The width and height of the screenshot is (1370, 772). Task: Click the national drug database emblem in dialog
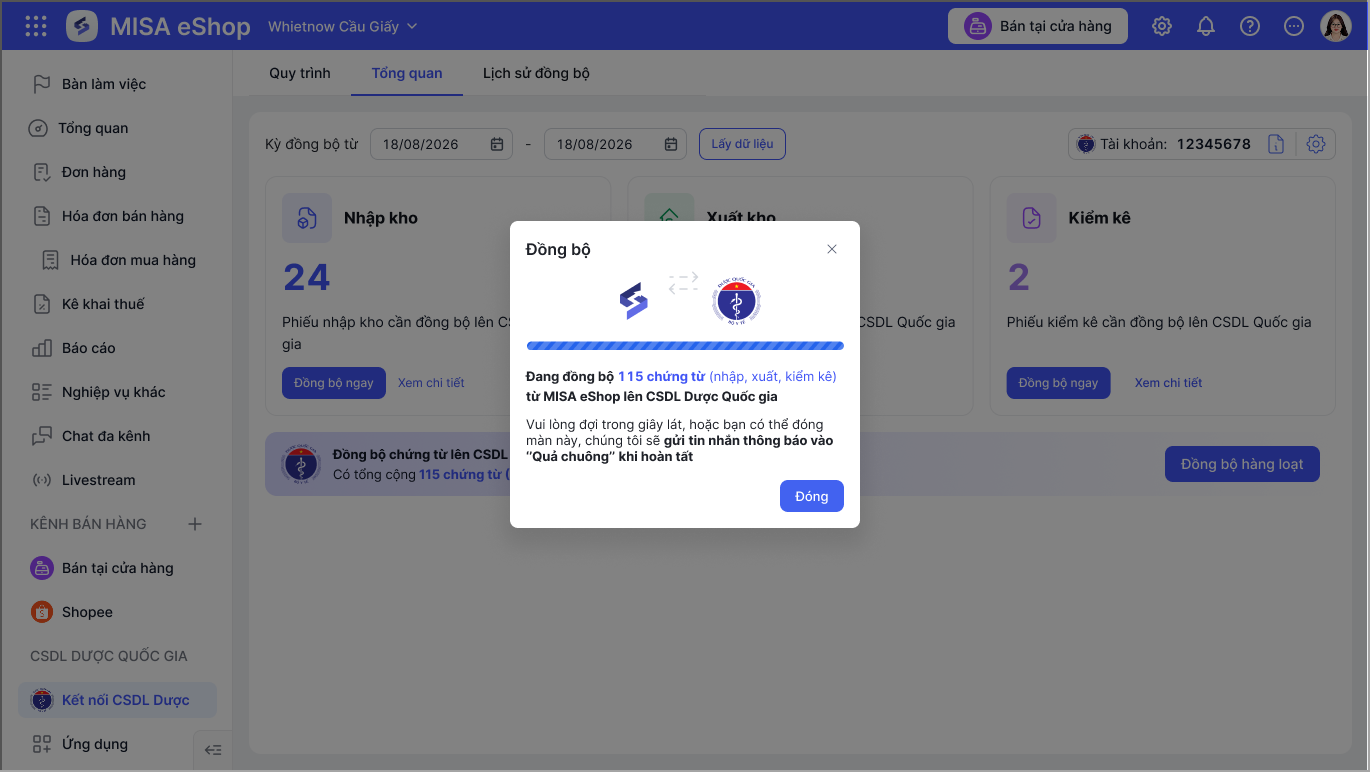point(737,301)
